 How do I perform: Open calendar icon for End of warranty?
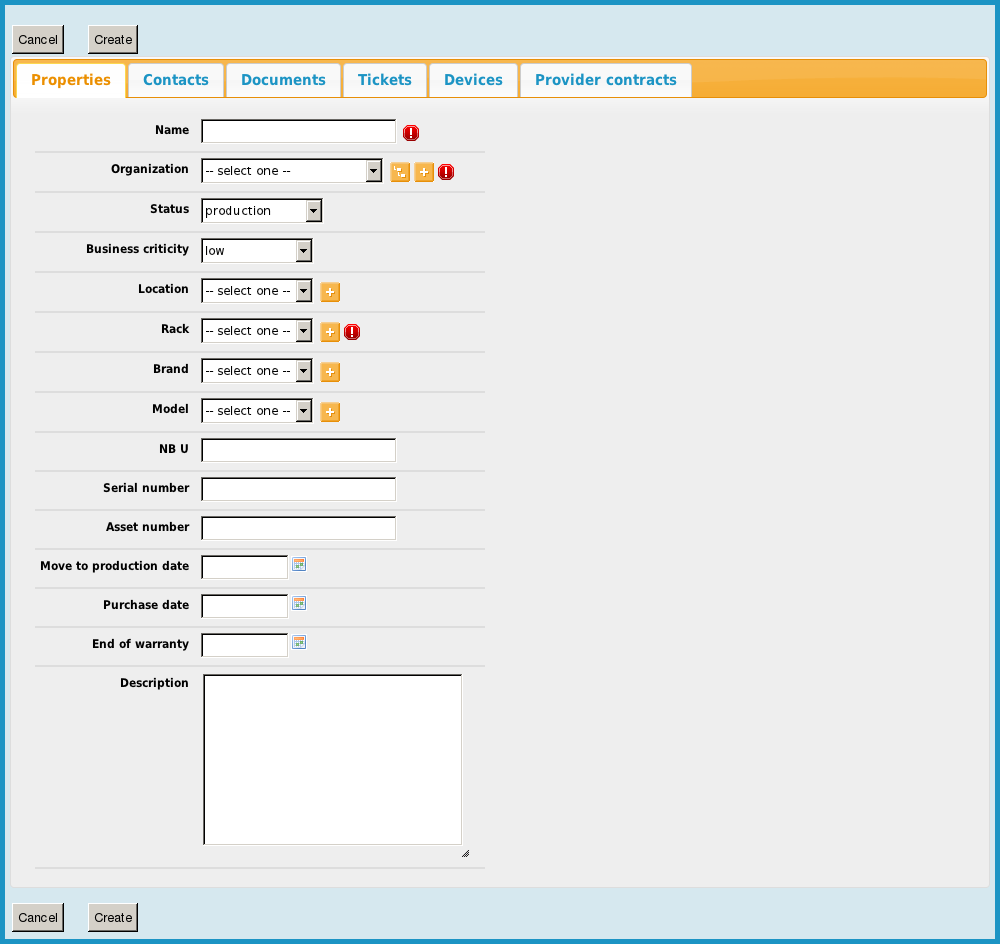[x=299, y=643]
